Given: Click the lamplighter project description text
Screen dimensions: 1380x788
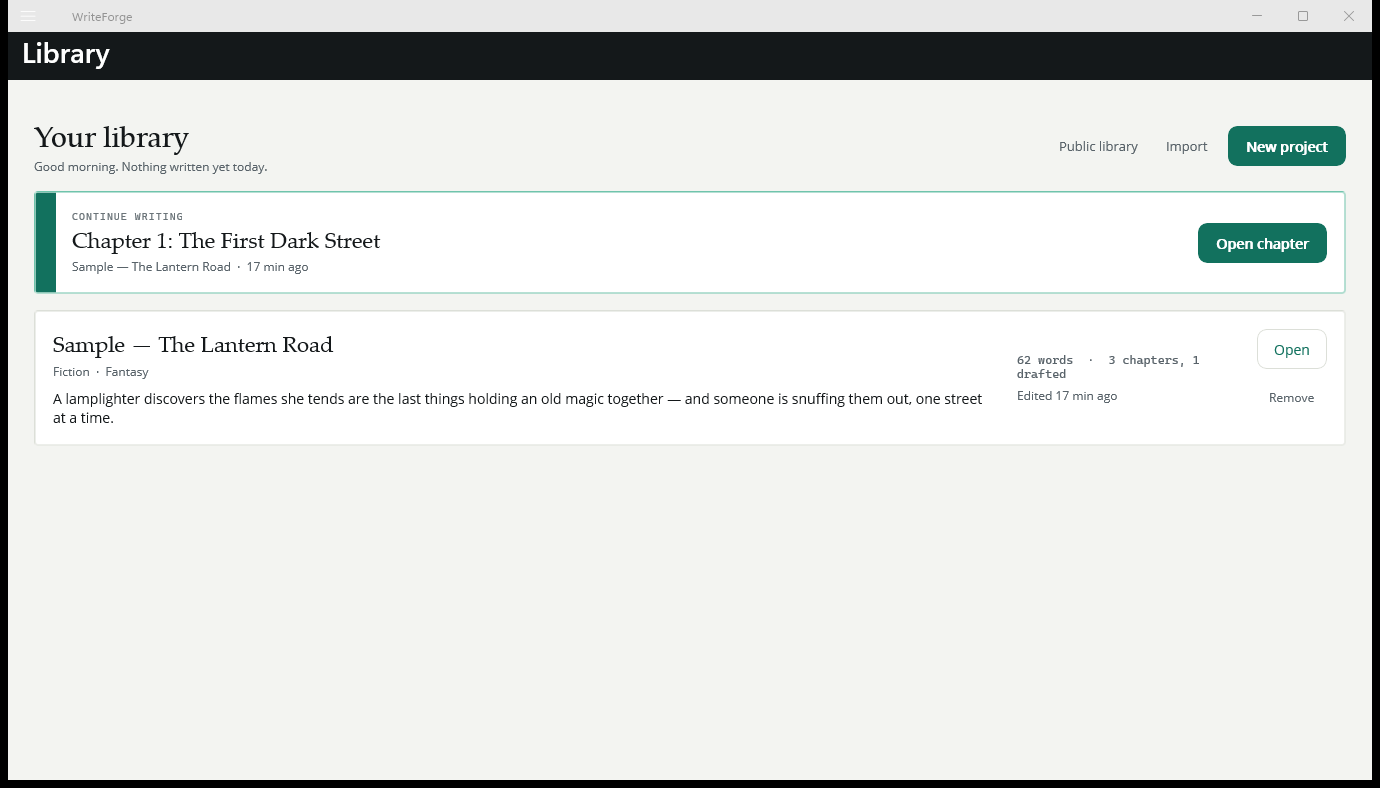Looking at the screenshot, I should click(x=518, y=408).
